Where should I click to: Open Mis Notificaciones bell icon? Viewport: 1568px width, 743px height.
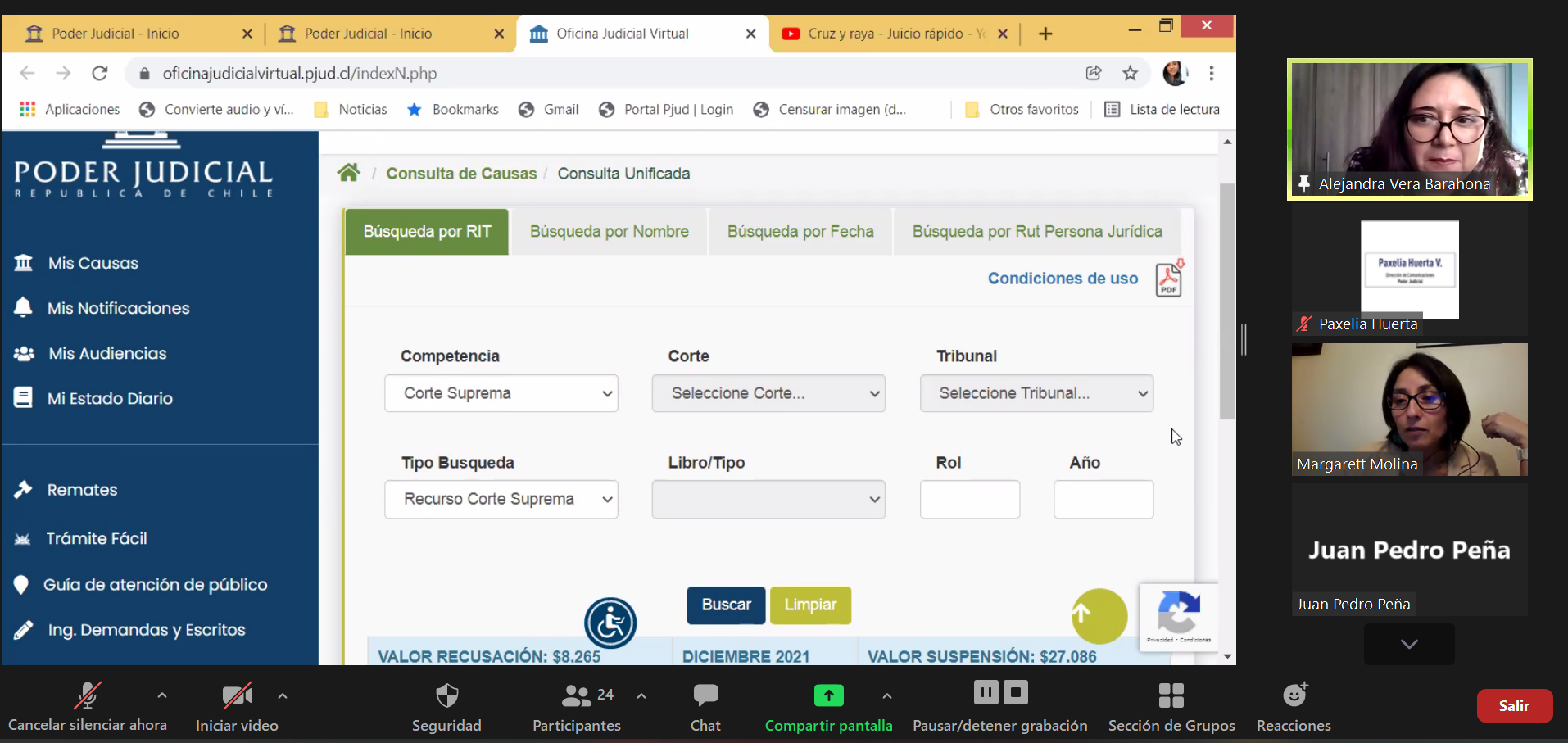click(116, 308)
